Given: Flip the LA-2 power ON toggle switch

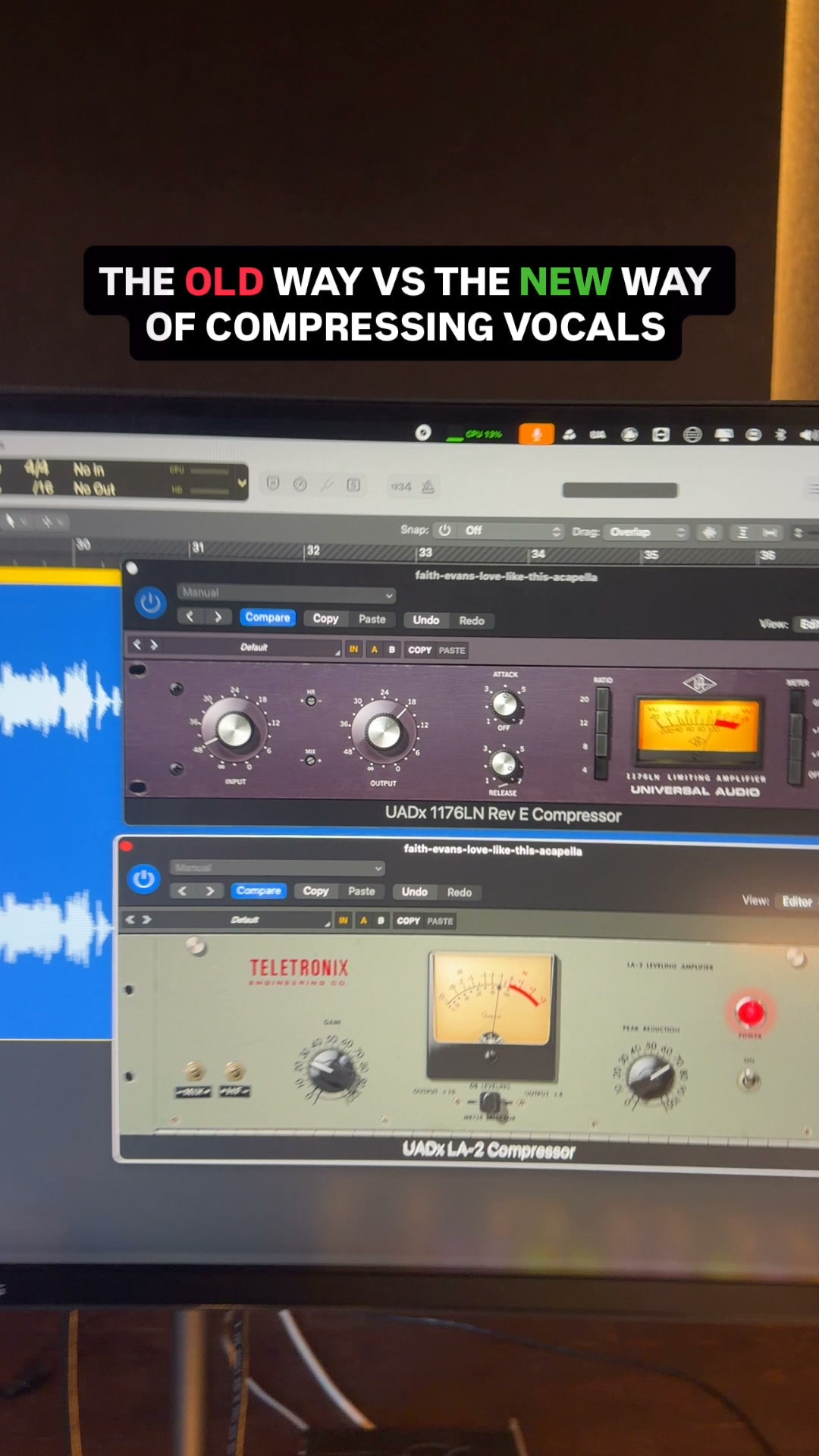Looking at the screenshot, I should (x=749, y=1080).
